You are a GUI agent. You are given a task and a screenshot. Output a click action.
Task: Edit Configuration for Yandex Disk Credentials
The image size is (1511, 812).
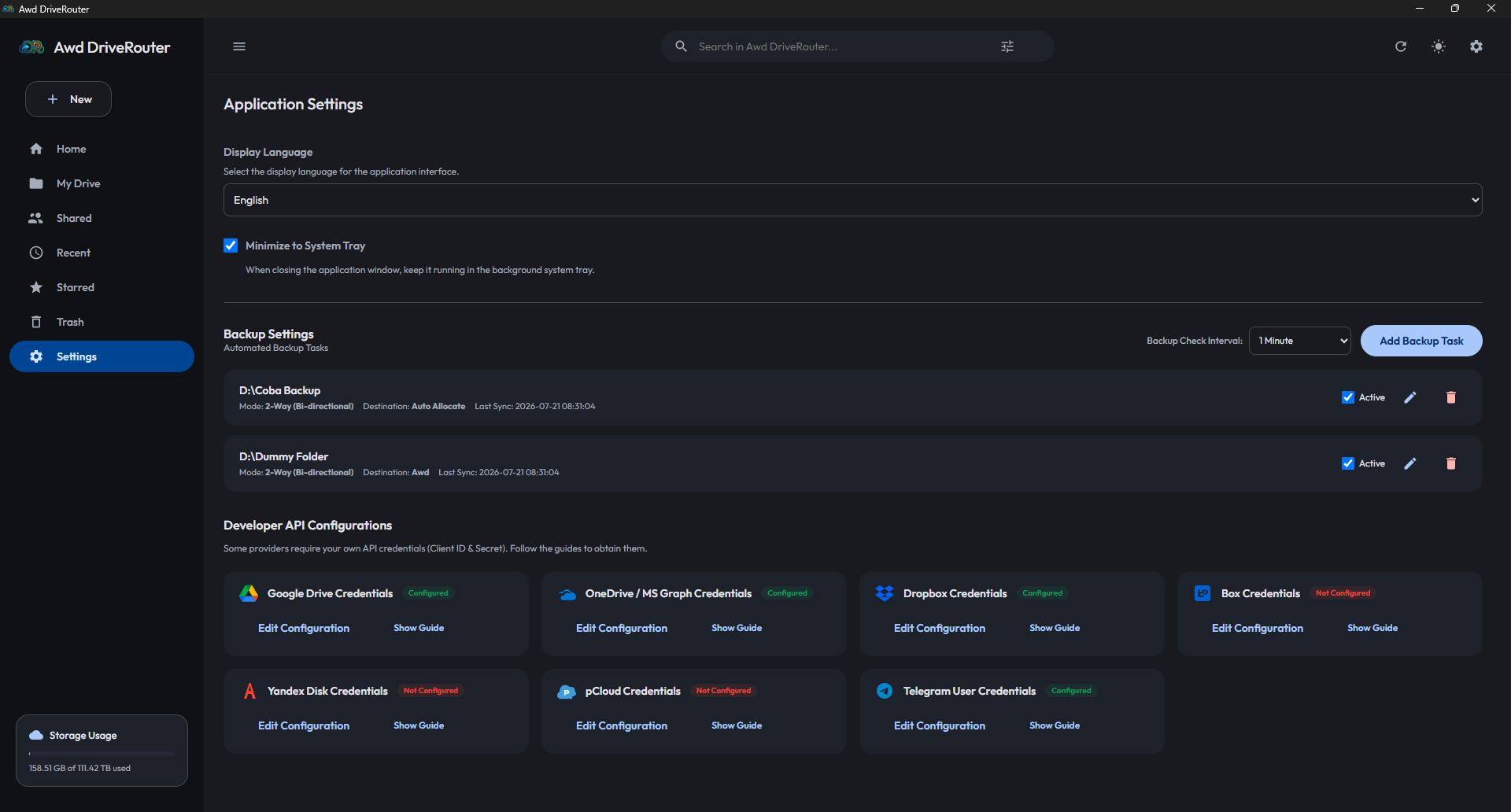pos(304,725)
